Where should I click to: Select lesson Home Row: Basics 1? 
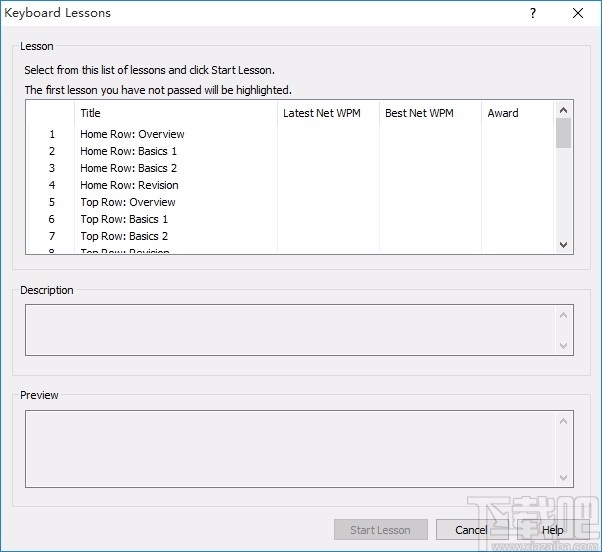129,151
